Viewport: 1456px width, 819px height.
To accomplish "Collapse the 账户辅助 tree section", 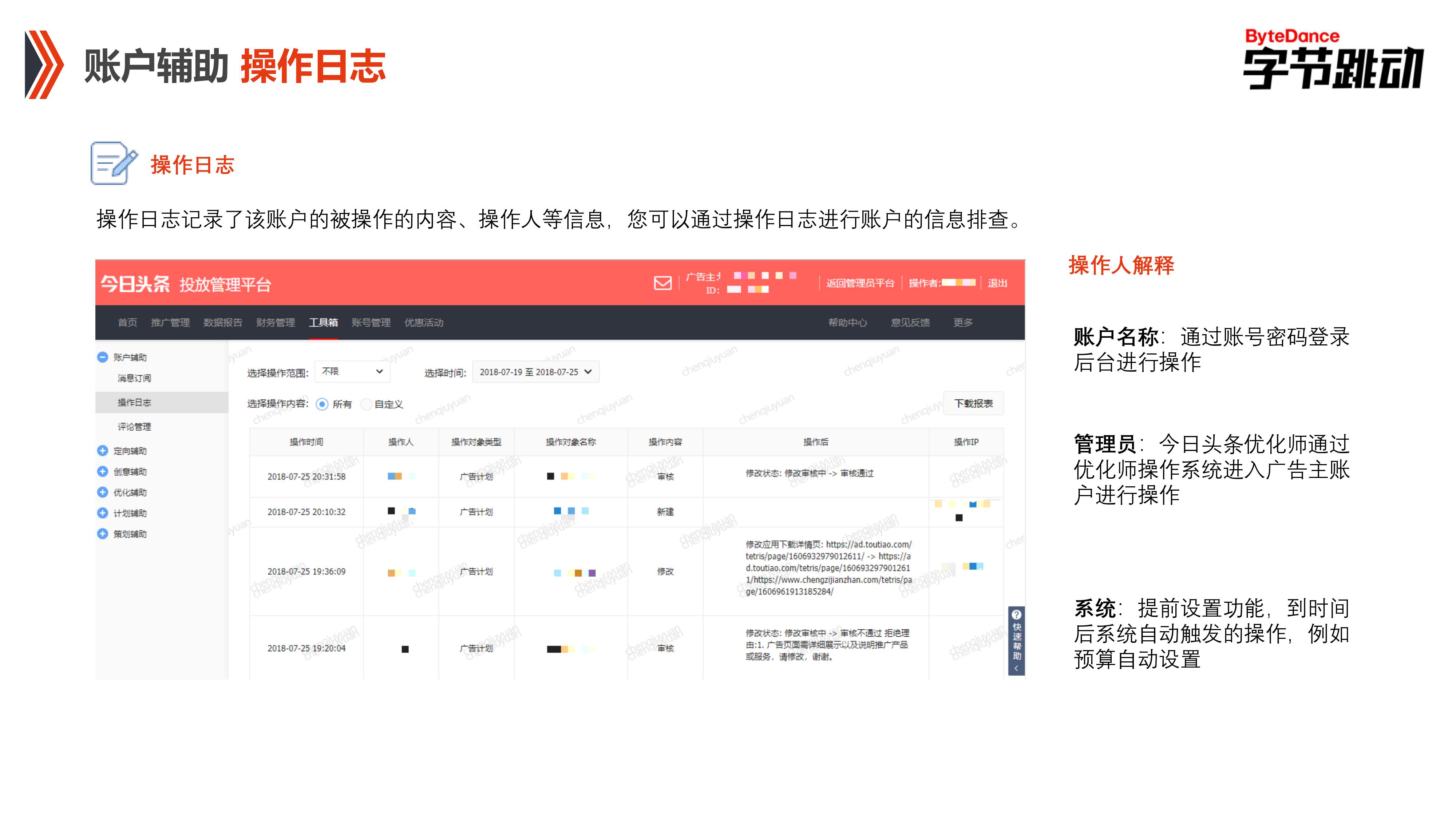I will (x=102, y=357).
